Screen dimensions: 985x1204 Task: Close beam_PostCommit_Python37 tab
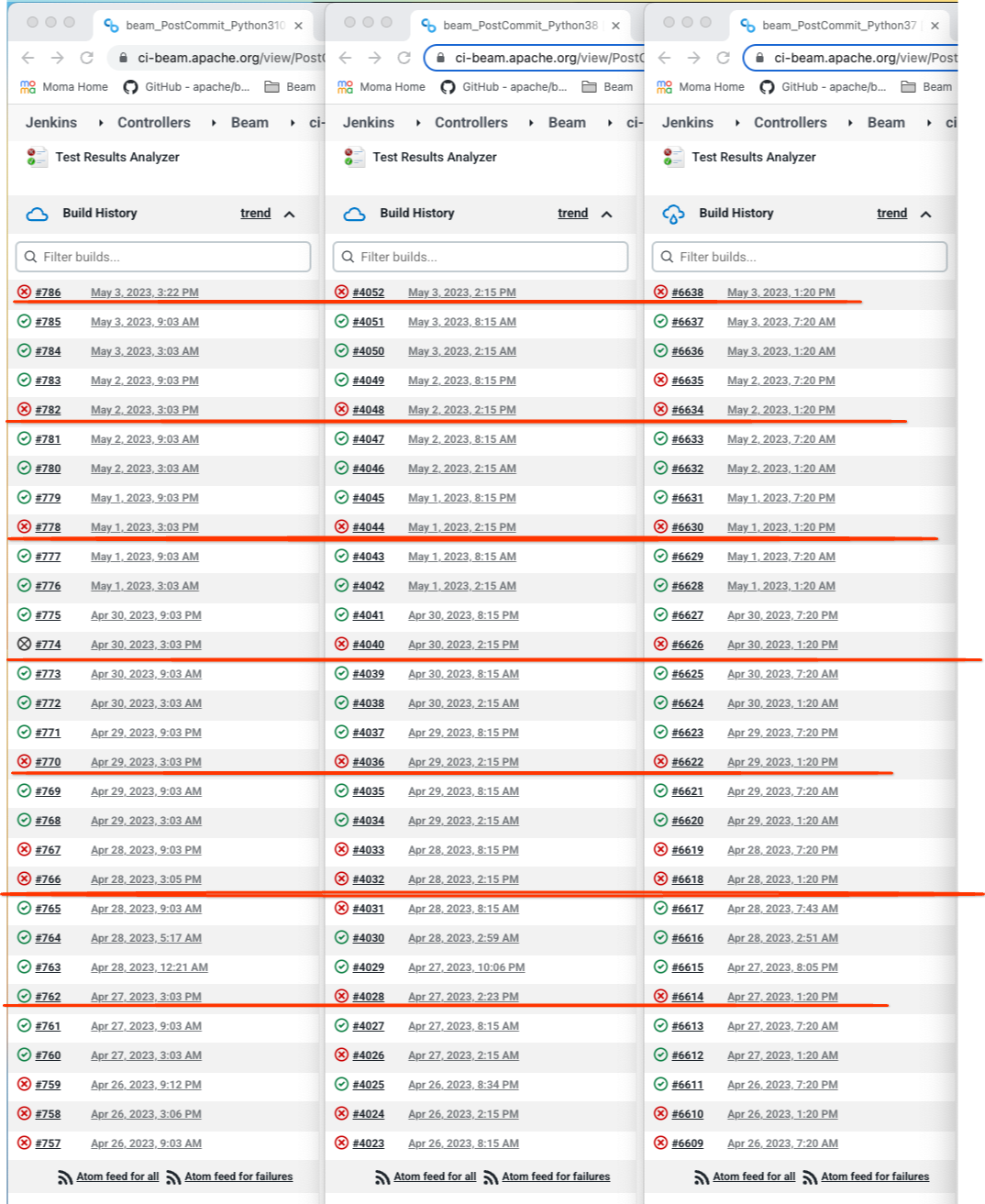[935, 26]
